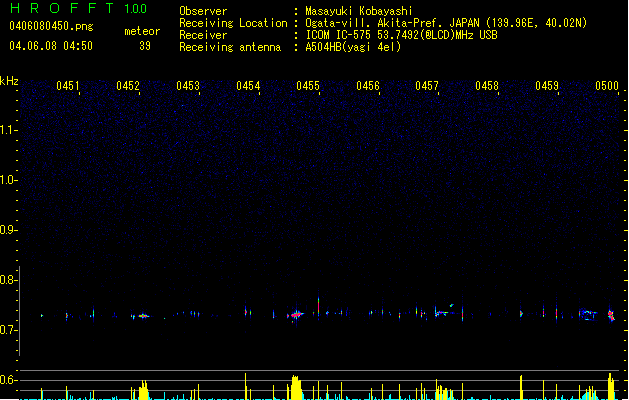Image resolution: width=629 pixels, height=400 pixels.
Task: Click the HROFFT 1.0.0 title text
Action: click(x=78, y=8)
